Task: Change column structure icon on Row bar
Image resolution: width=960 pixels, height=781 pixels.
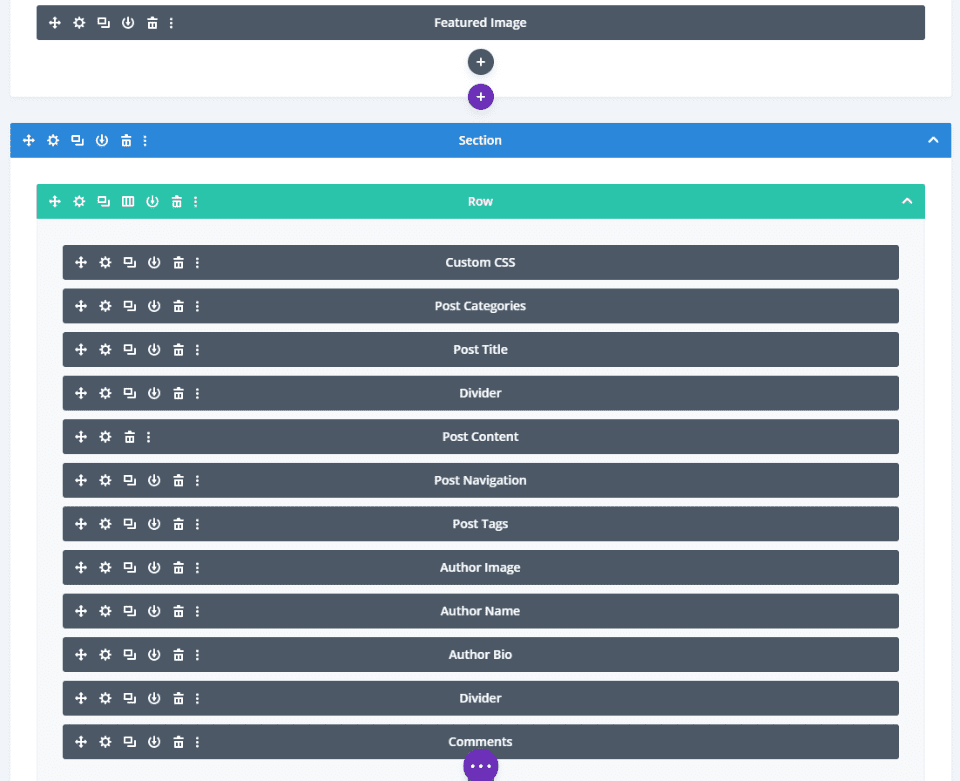Action: [x=128, y=201]
